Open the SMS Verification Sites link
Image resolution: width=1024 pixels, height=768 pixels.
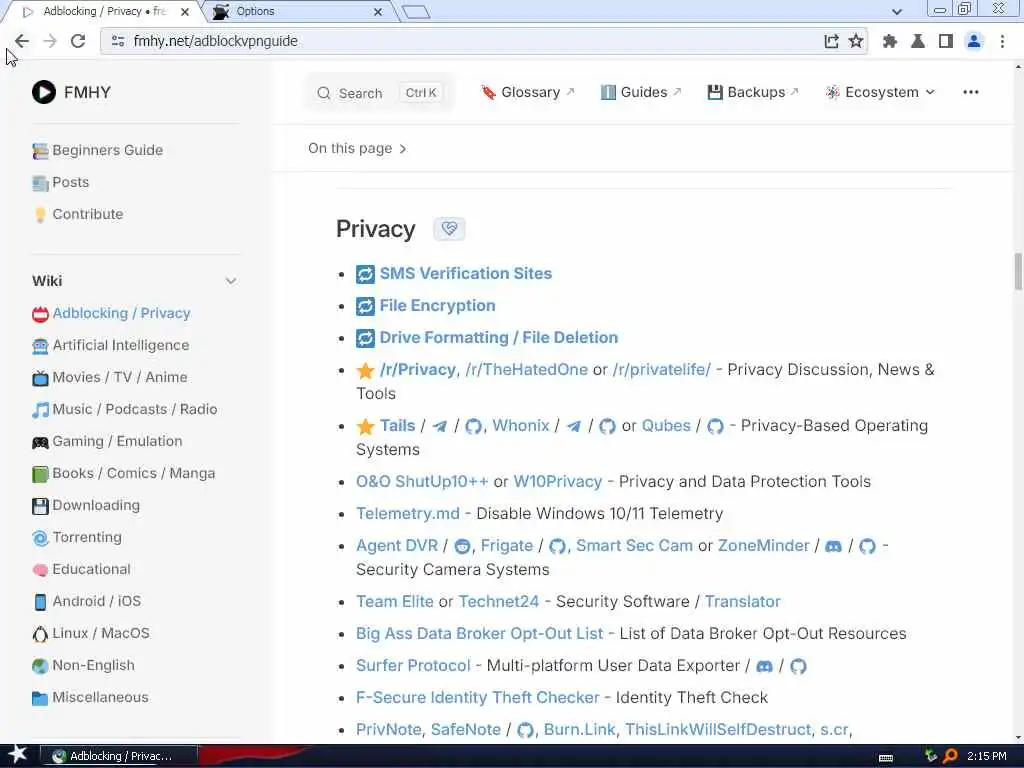(466, 274)
